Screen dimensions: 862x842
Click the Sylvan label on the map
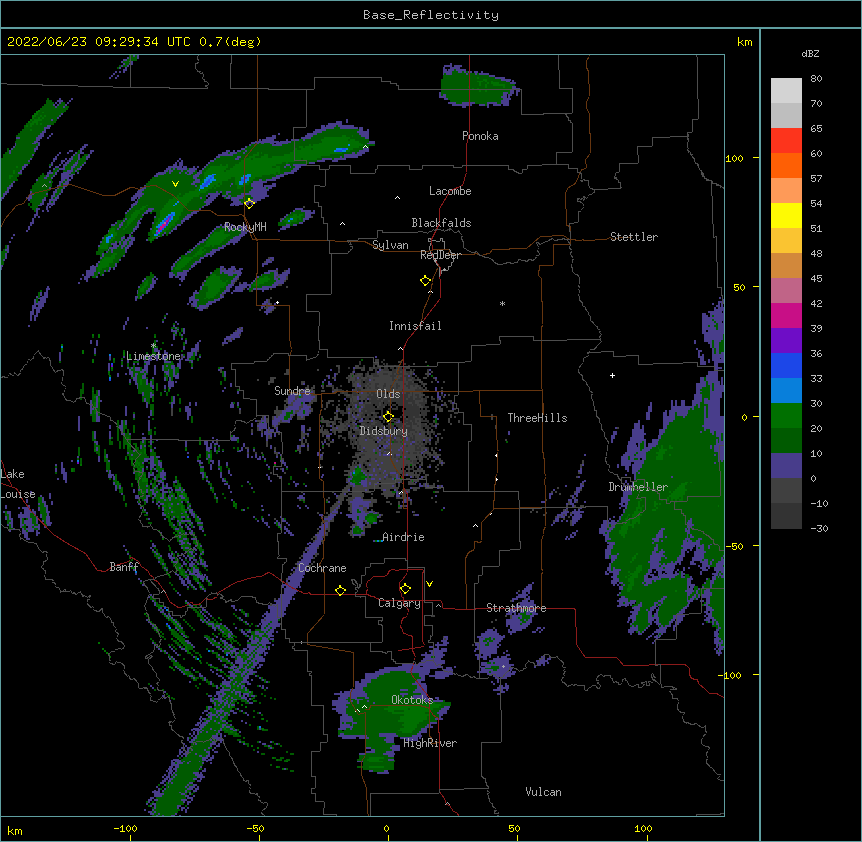coord(390,245)
